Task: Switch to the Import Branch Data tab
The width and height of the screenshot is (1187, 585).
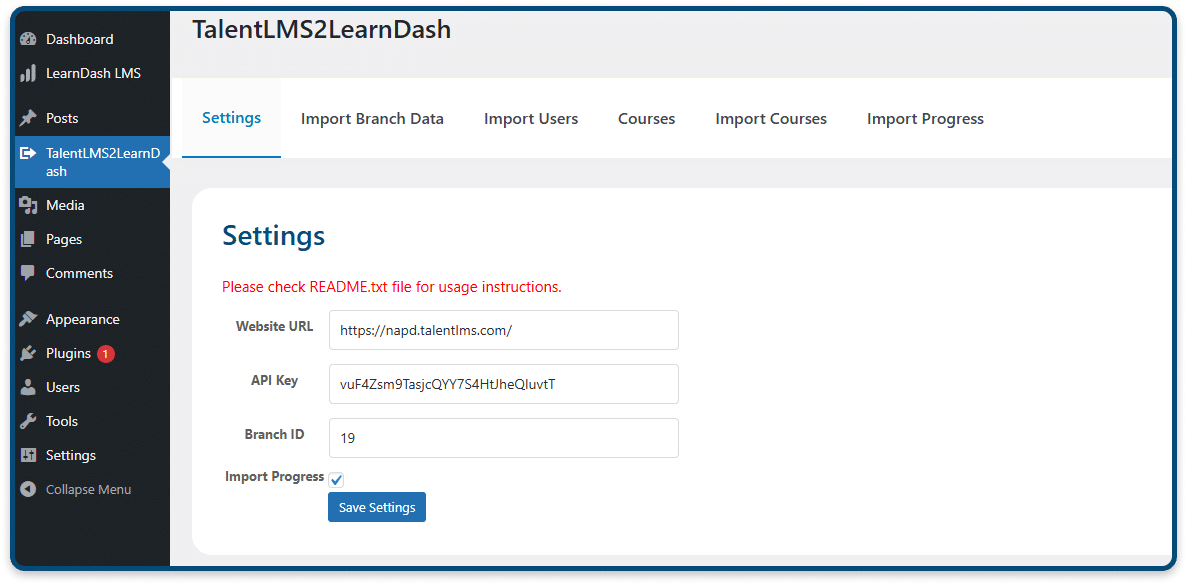Action: 372,119
